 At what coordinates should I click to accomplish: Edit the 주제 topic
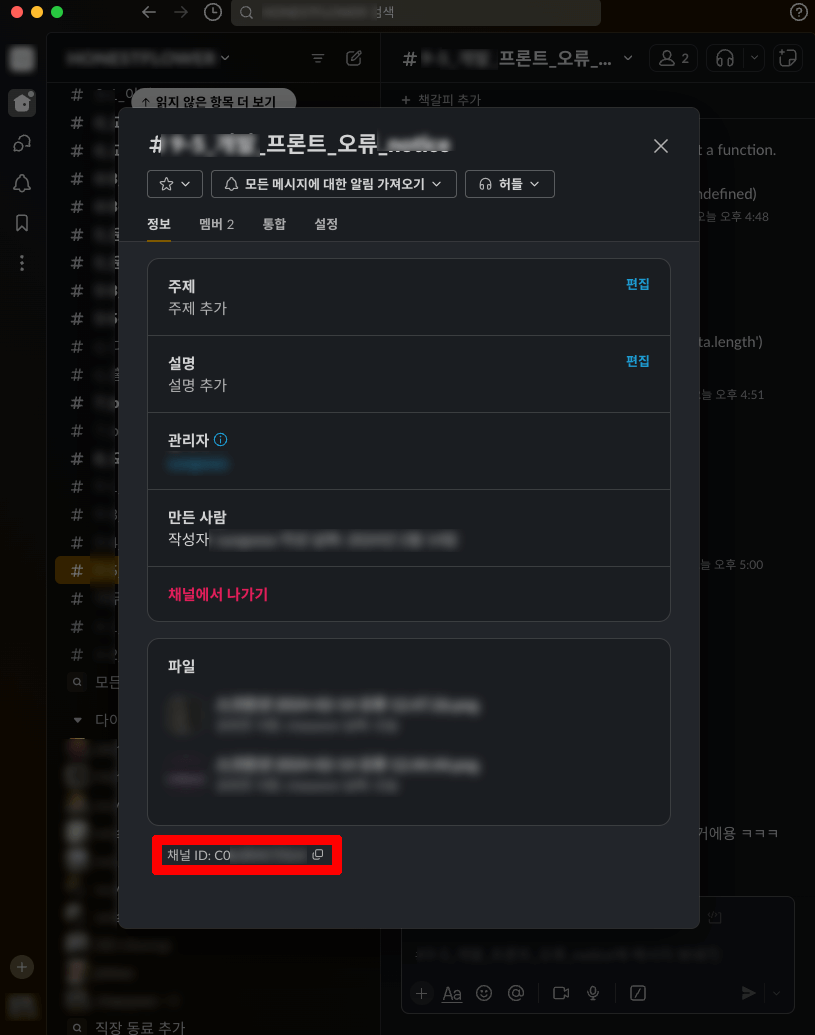pyautogui.click(x=637, y=284)
